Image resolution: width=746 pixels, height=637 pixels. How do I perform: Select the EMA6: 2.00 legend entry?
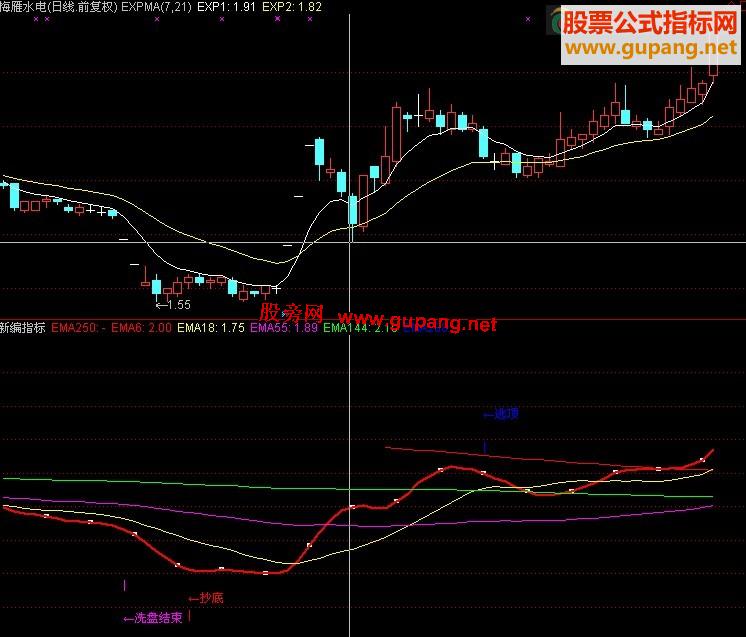[141, 327]
